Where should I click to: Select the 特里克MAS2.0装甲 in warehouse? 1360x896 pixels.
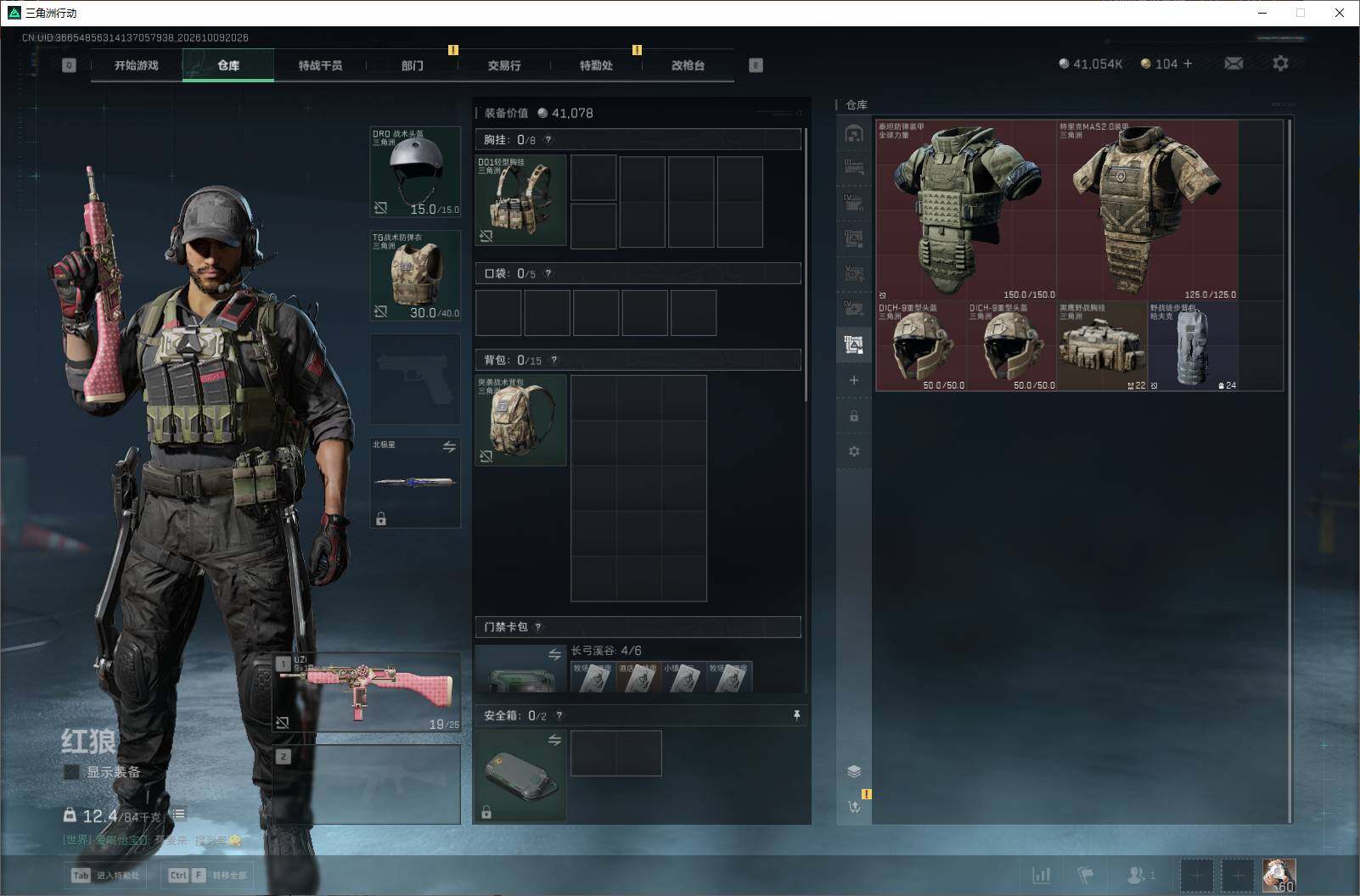(x=1148, y=210)
